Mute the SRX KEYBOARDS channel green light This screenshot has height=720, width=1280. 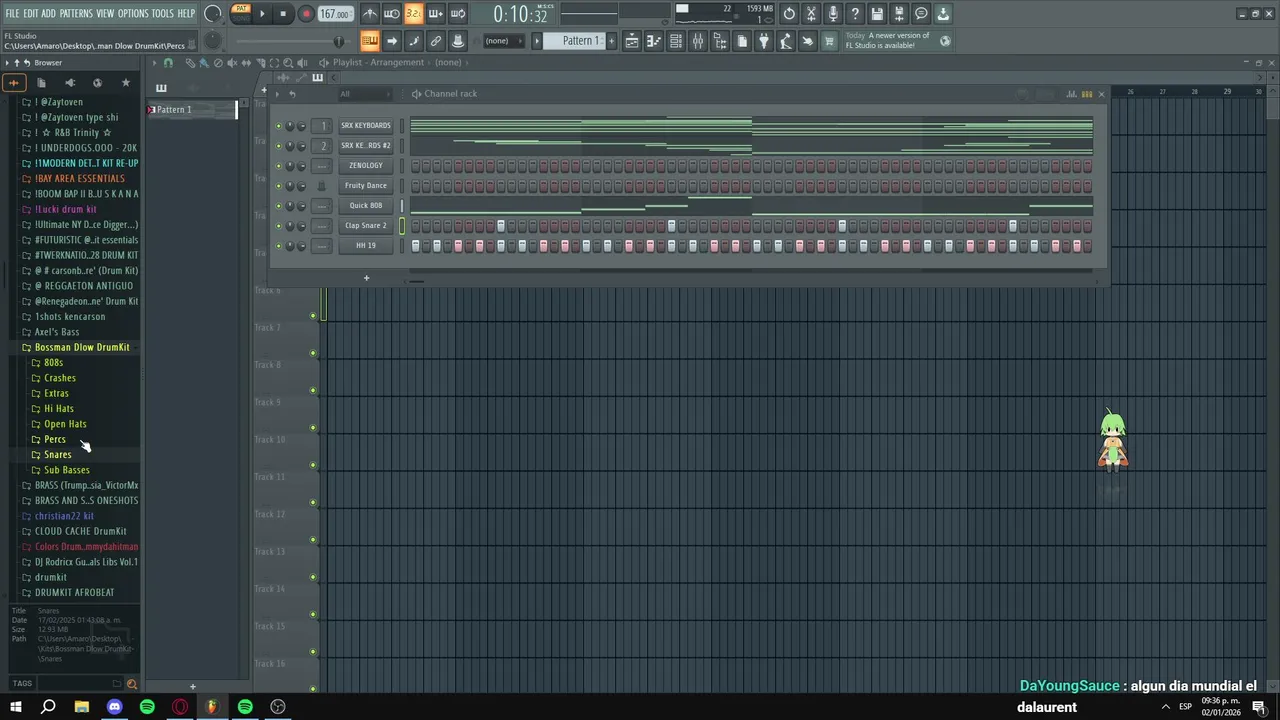(x=278, y=126)
